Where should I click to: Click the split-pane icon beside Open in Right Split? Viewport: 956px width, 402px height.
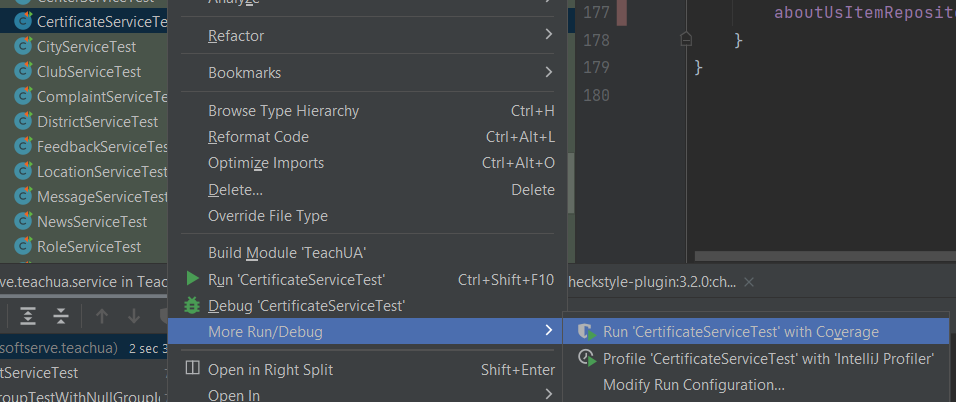pos(192,368)
